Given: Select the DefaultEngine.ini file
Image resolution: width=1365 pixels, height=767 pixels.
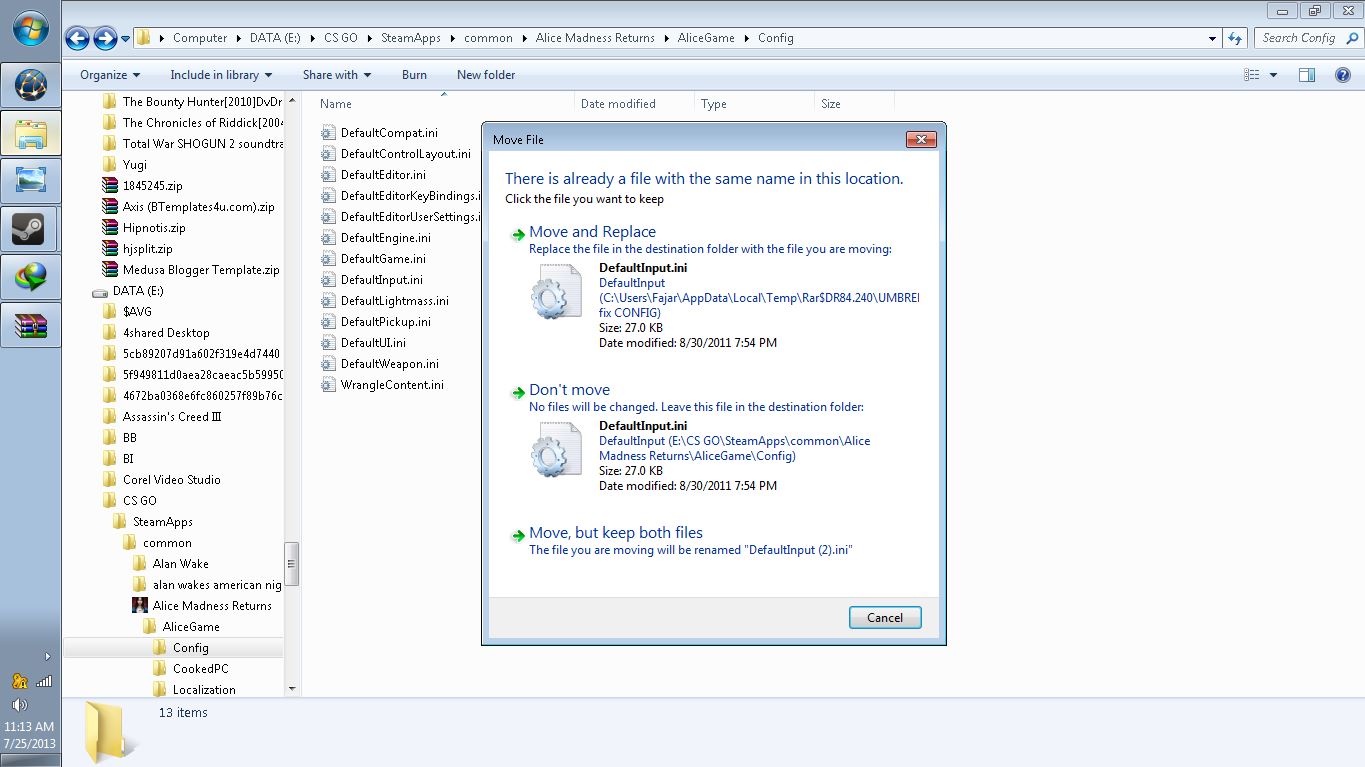Looking at the screenshot, I should pos(376,238).
